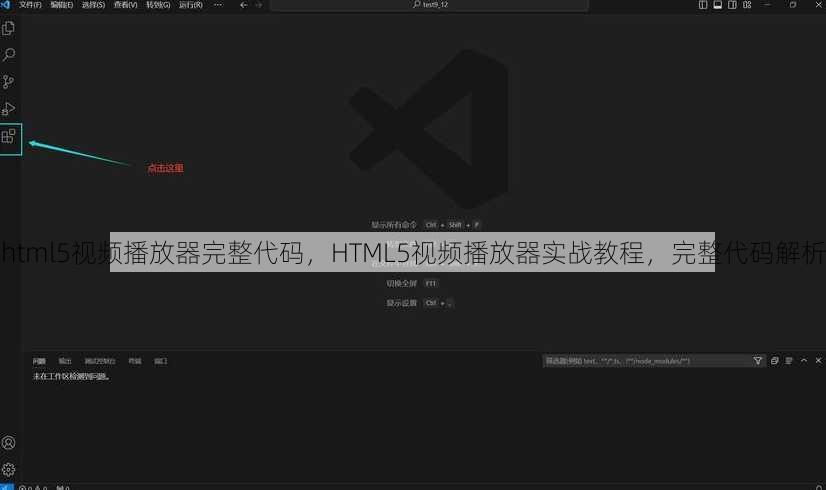826x490 pixels.
Task: Click the test9_12 command center search box
Action: [x=429, y=5]
